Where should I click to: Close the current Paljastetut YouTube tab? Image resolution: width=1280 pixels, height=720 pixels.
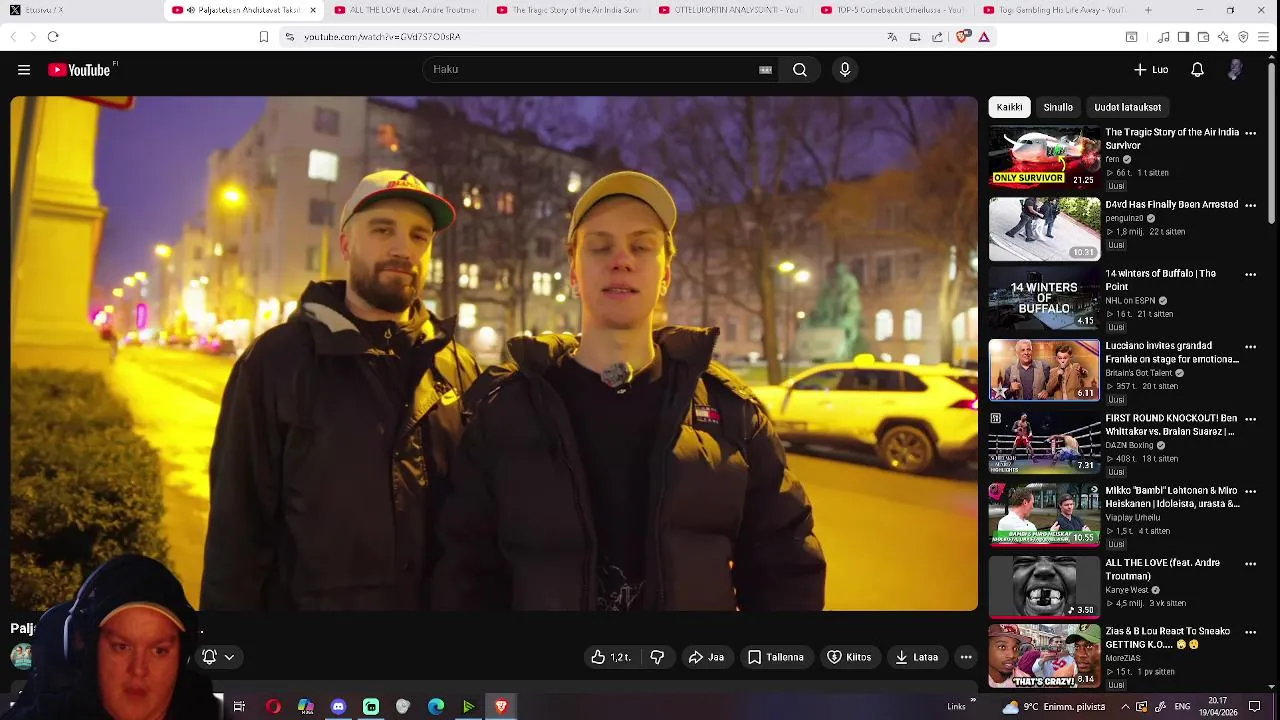click(313, 10)
